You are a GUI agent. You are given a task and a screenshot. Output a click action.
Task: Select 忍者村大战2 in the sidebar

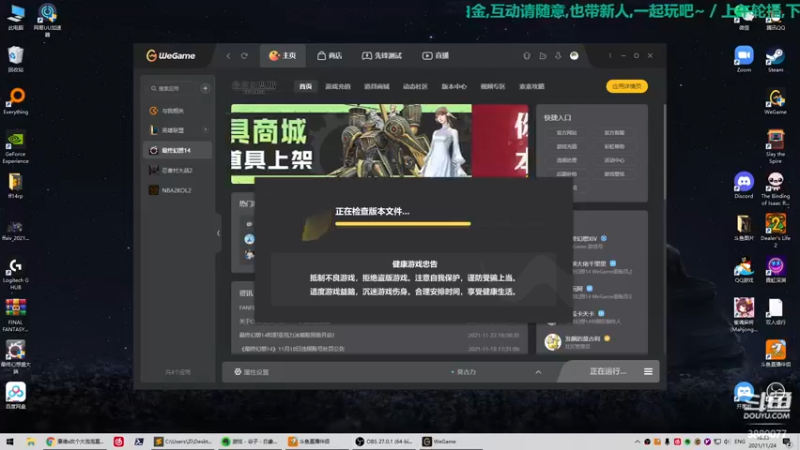(178, 170)
